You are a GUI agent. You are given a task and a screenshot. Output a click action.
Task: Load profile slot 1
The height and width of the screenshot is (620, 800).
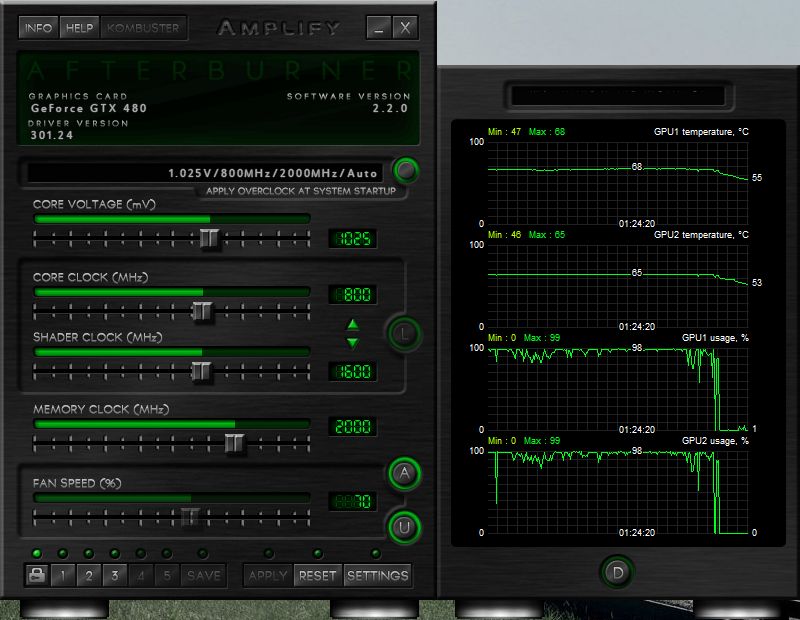pos(63,575)
